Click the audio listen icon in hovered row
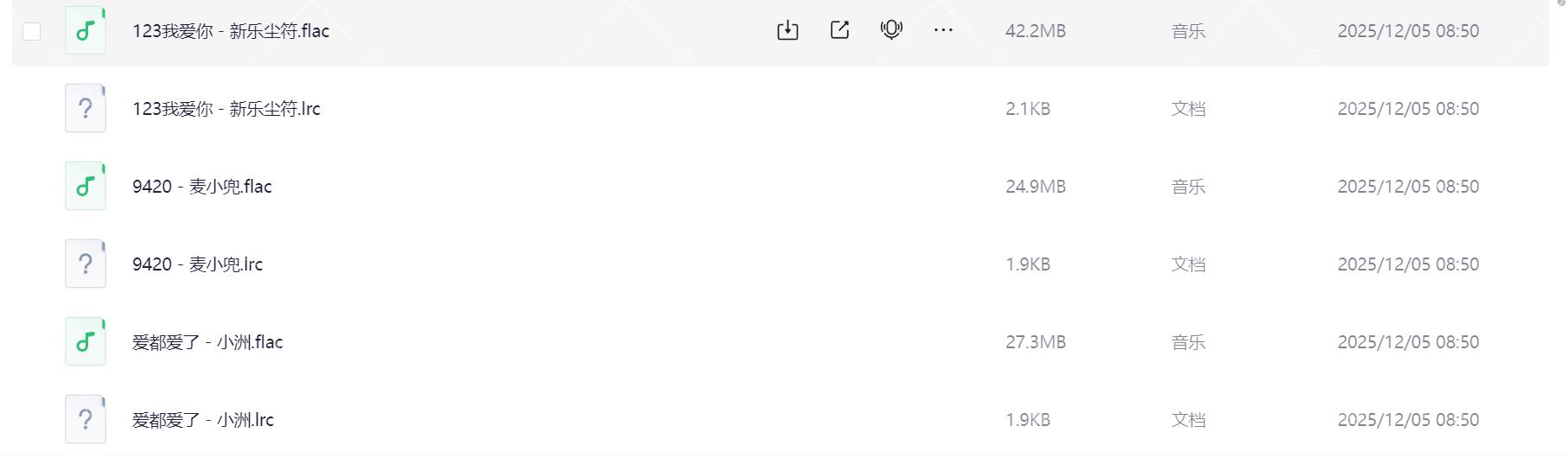 pos(891,31)
